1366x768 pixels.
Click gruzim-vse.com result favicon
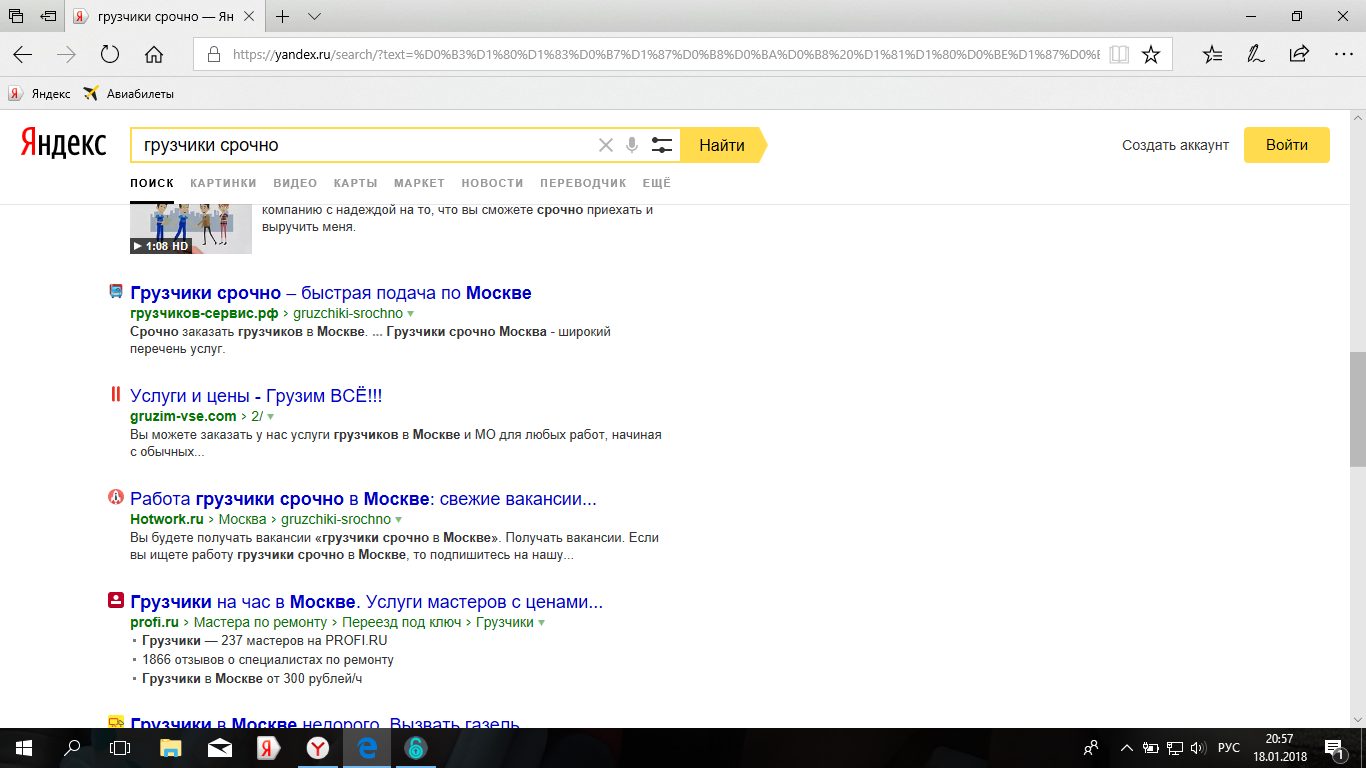pyautogui.click(x=116, y=395)
